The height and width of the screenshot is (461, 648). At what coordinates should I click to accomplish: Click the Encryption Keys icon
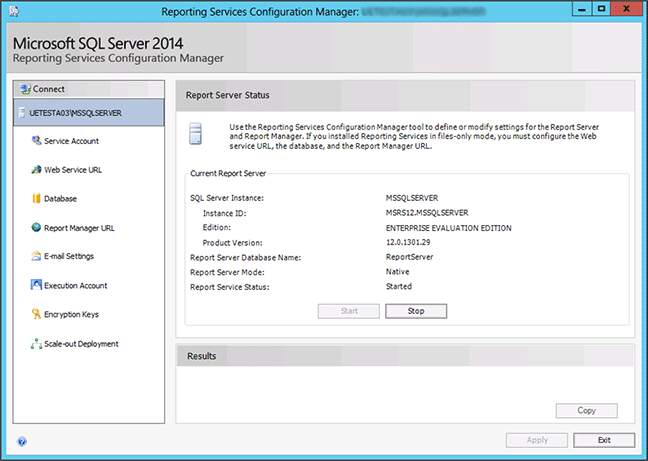36,314
